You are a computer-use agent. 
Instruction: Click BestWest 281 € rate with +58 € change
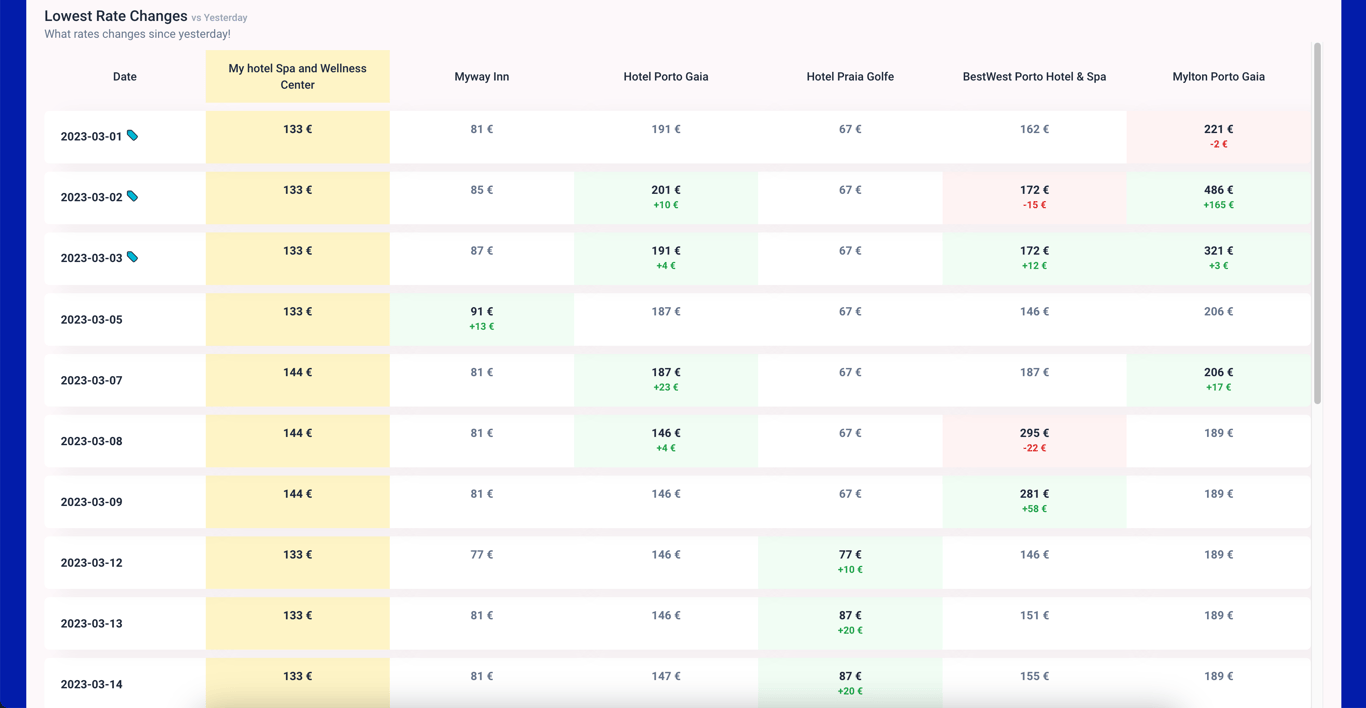pos(1034,502)
